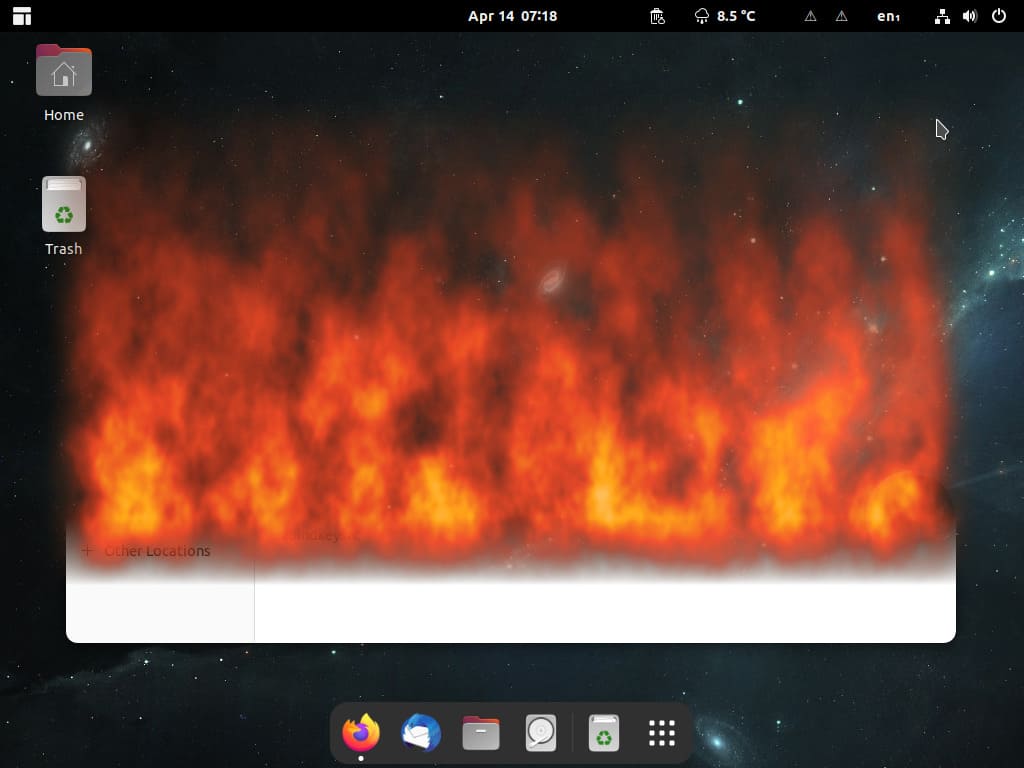Open the 8.5 °C weather indicator
Viewport: 1024px width, 768px height.
pyautogui.click(x=725, y=16)
